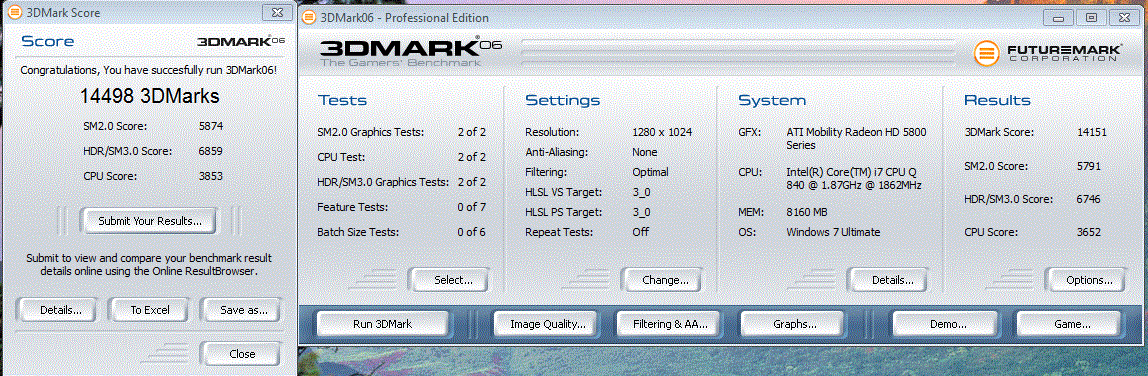This screenshot has width=1148, height=376.
Task: Click Change... under Settings
Action: click(661, 279)
